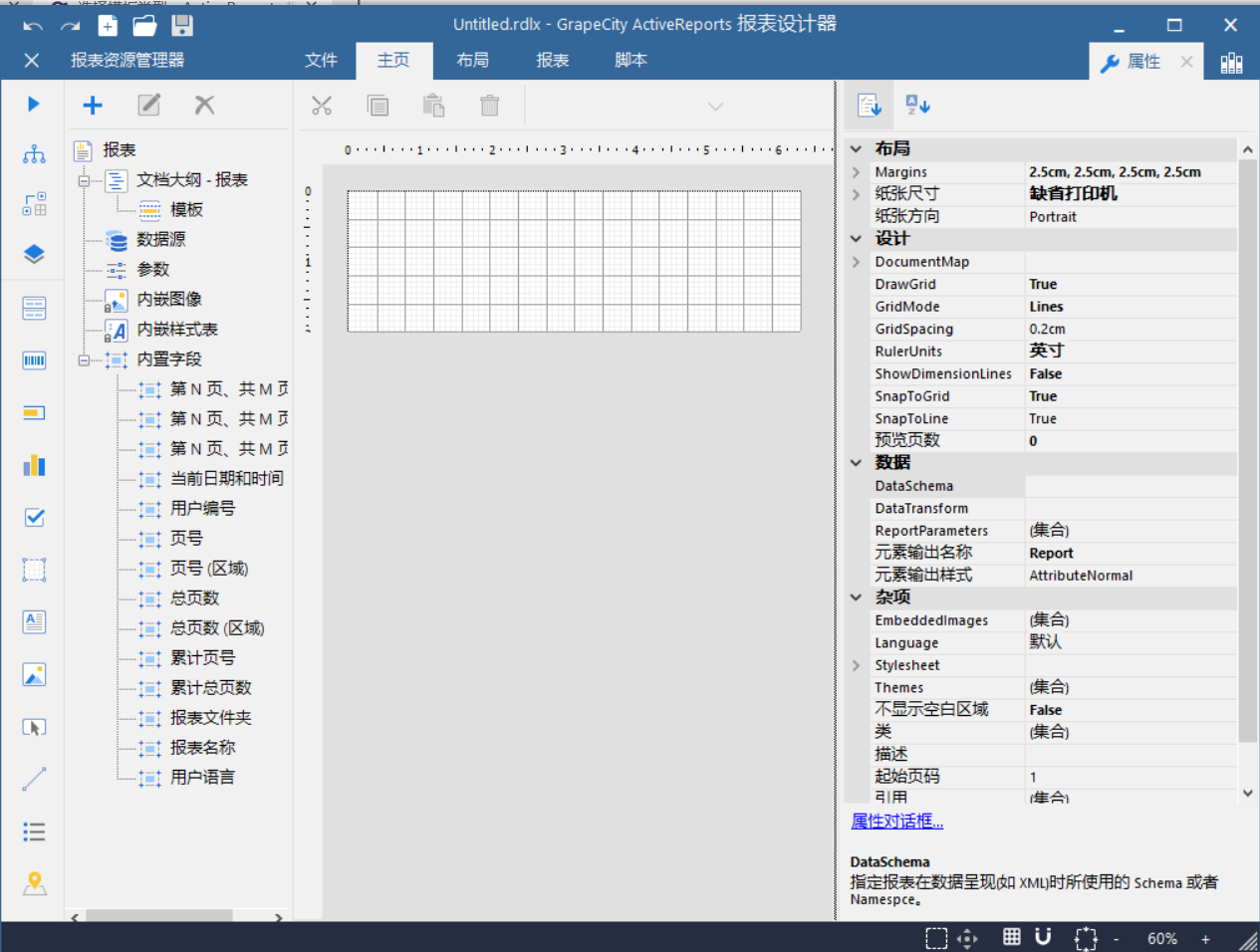The height and width of the screenshot is (952, 1260).
Task: Click the Redo arrow in title bar
Action: 70,25
